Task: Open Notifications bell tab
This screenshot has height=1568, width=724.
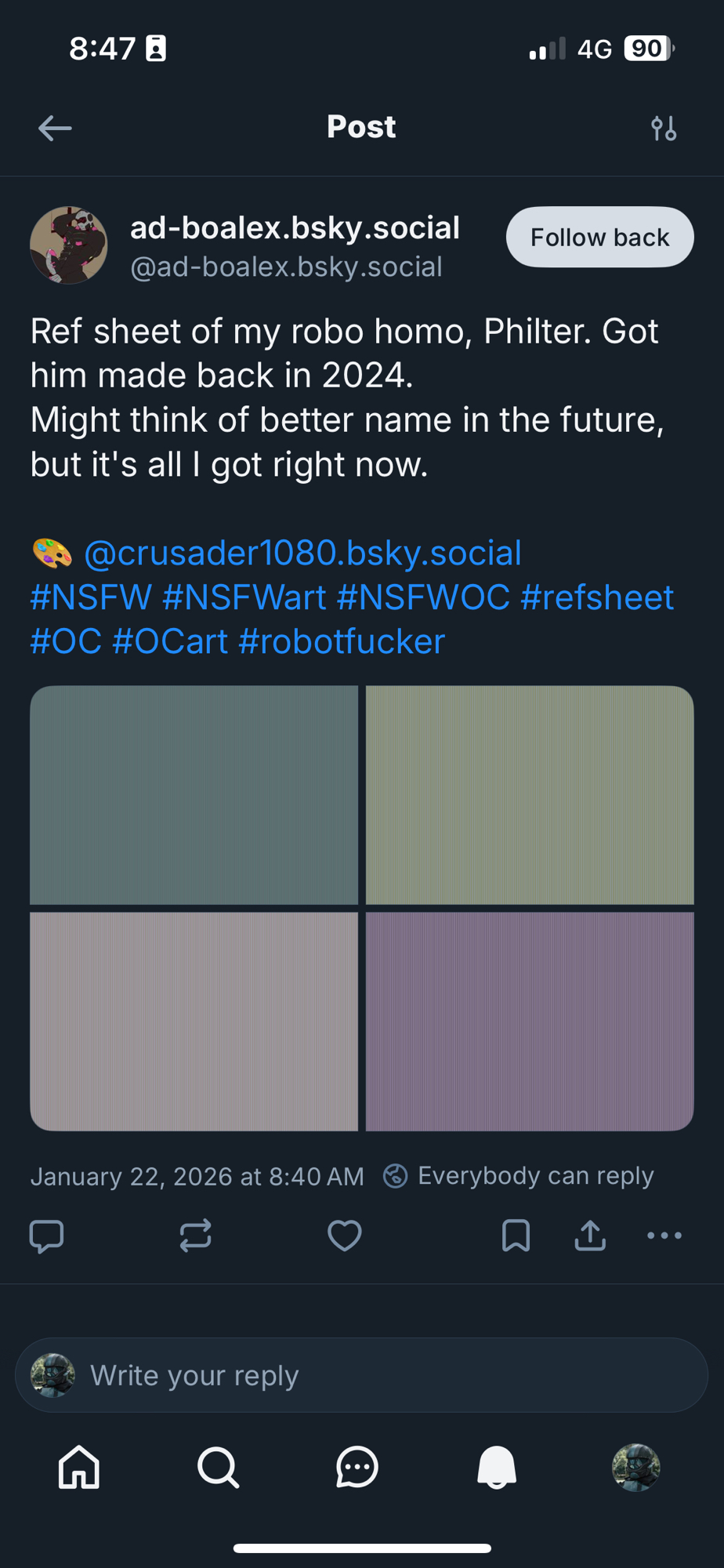Action: [x=497, y=1467]
